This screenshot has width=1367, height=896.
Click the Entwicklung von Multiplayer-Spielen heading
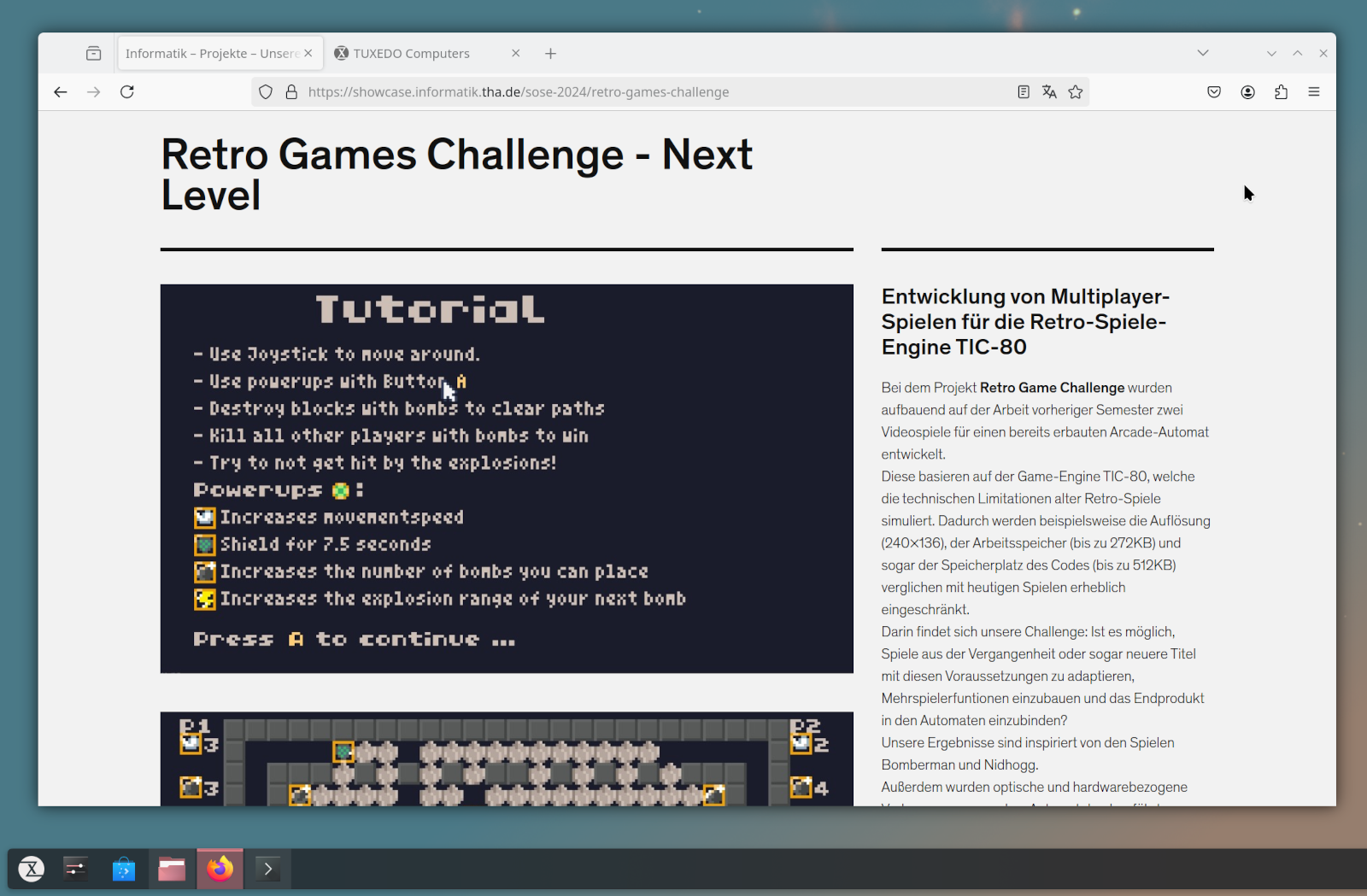coord(1025,321)
